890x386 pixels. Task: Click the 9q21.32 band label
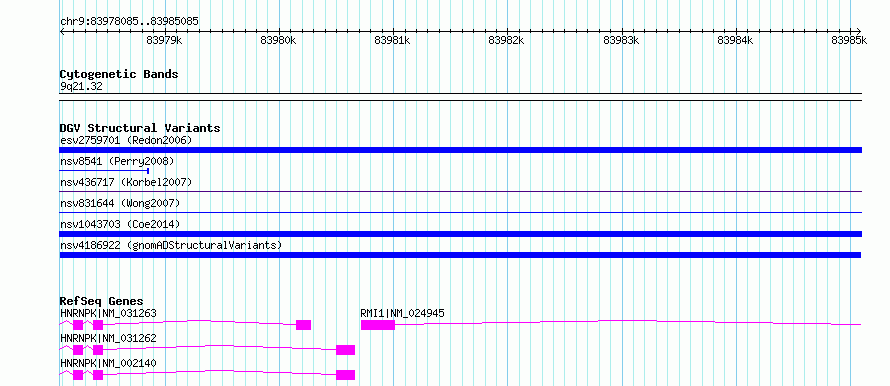(81, 87)
